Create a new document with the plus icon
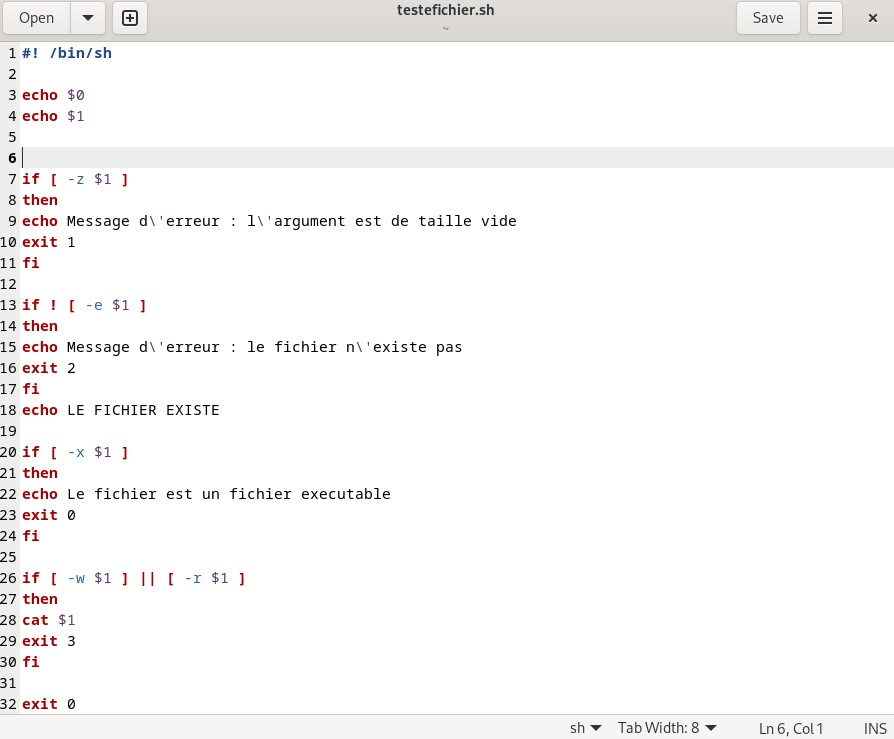 click(x=130, y=18)
